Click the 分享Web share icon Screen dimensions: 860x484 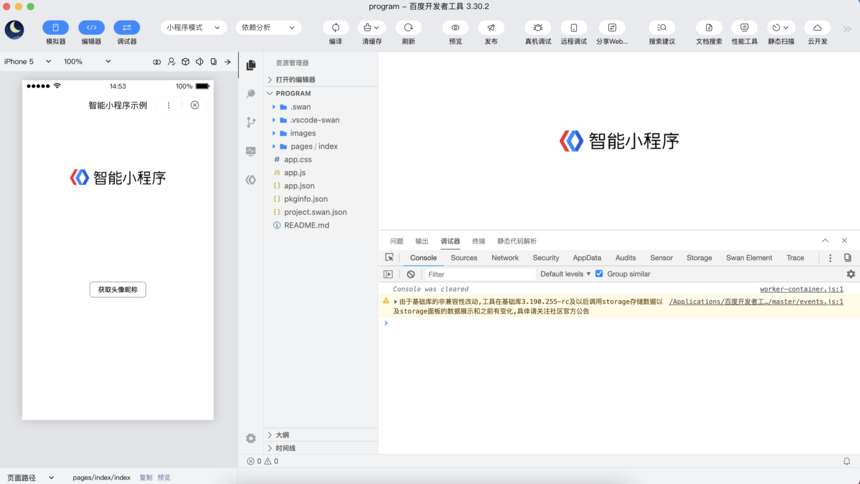pos(612,27)
